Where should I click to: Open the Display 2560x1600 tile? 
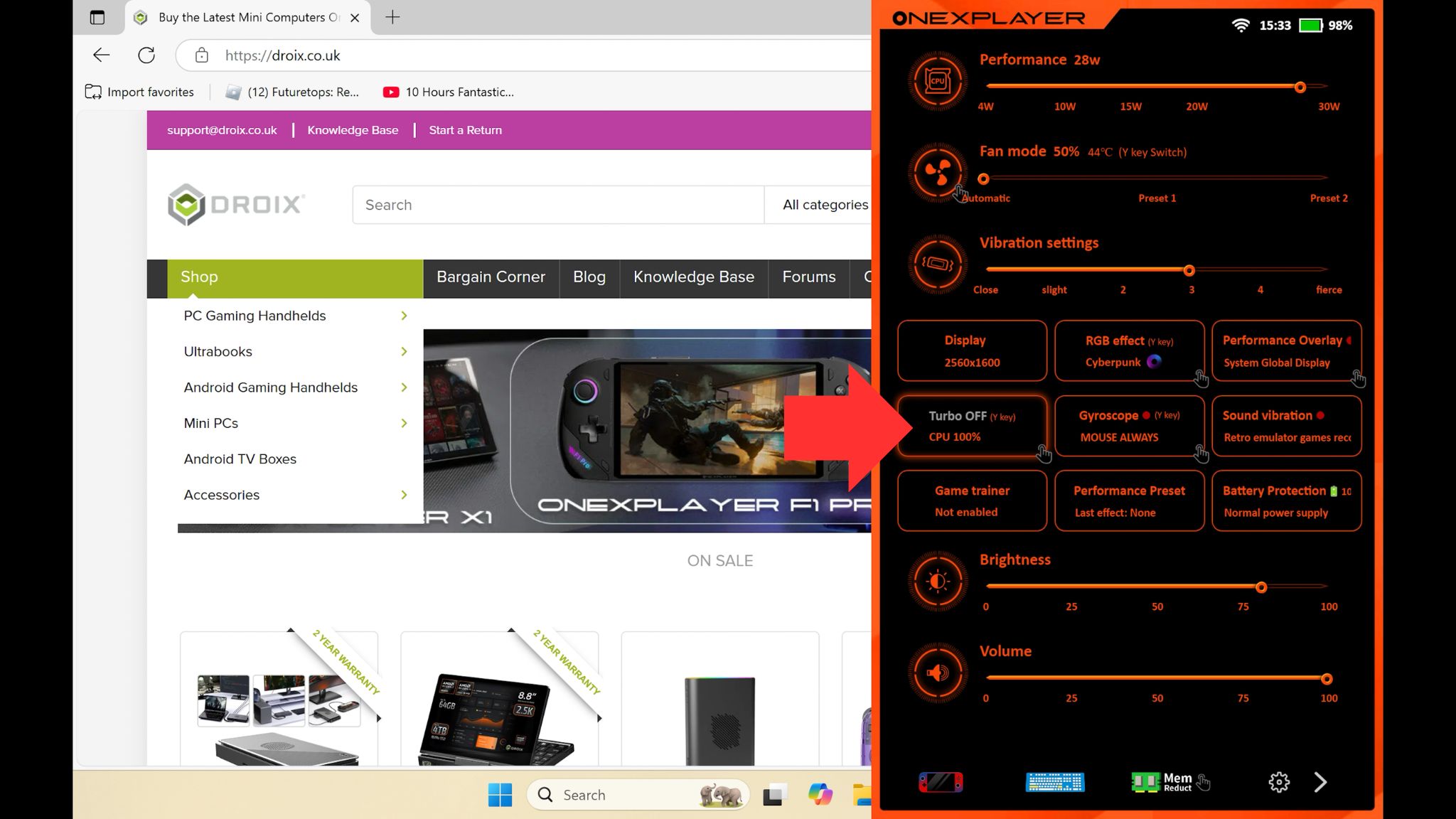(972, 350)
